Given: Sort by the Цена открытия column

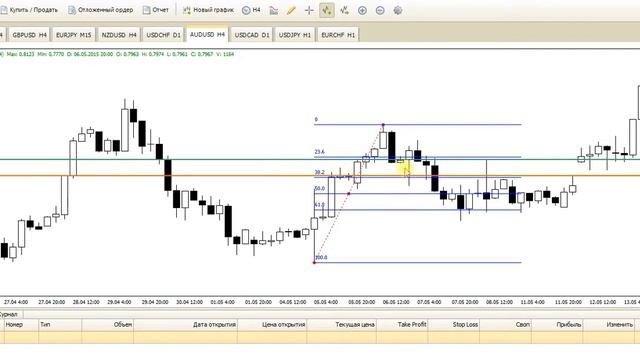Looking at the screenshot, I should tap(272, 325).
